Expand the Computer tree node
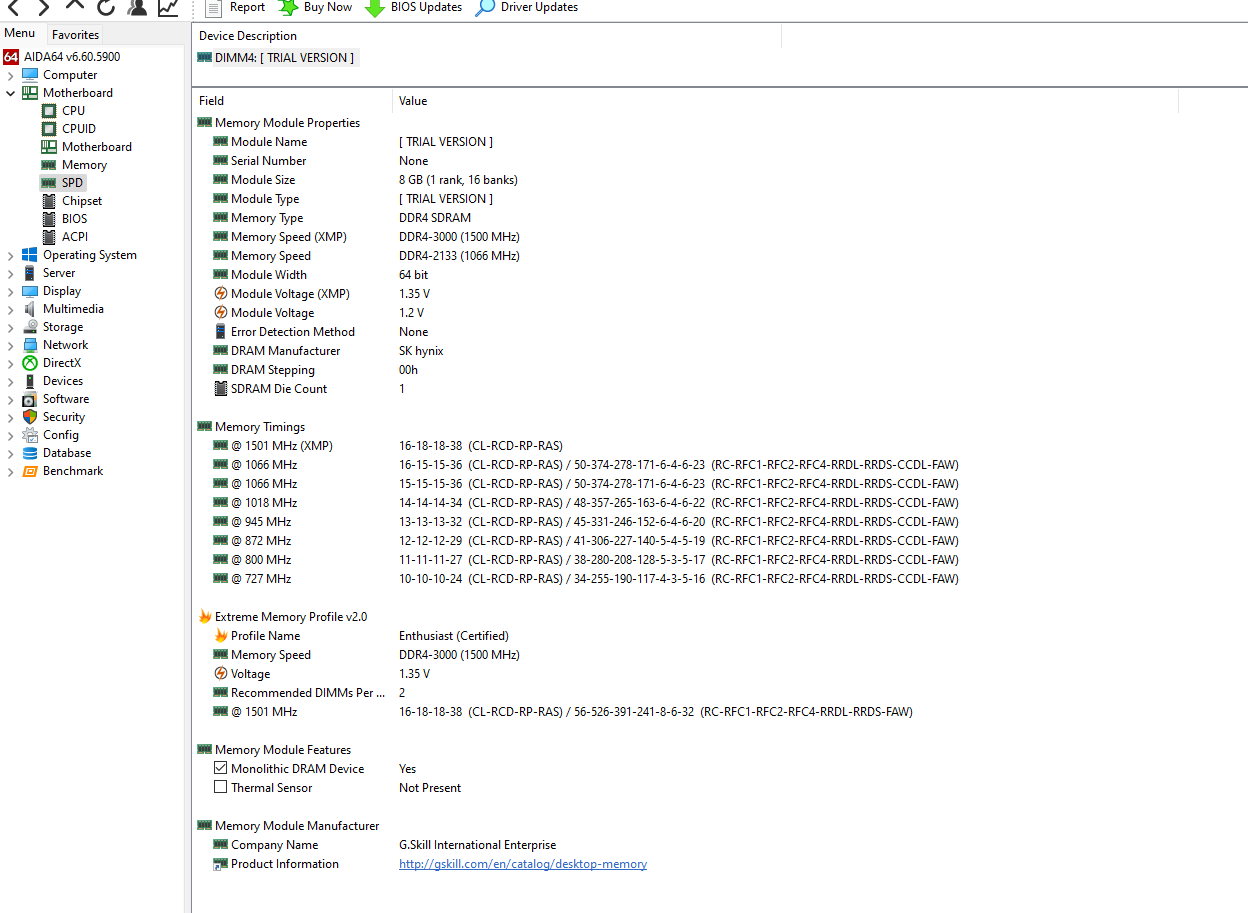 [11, 75]
